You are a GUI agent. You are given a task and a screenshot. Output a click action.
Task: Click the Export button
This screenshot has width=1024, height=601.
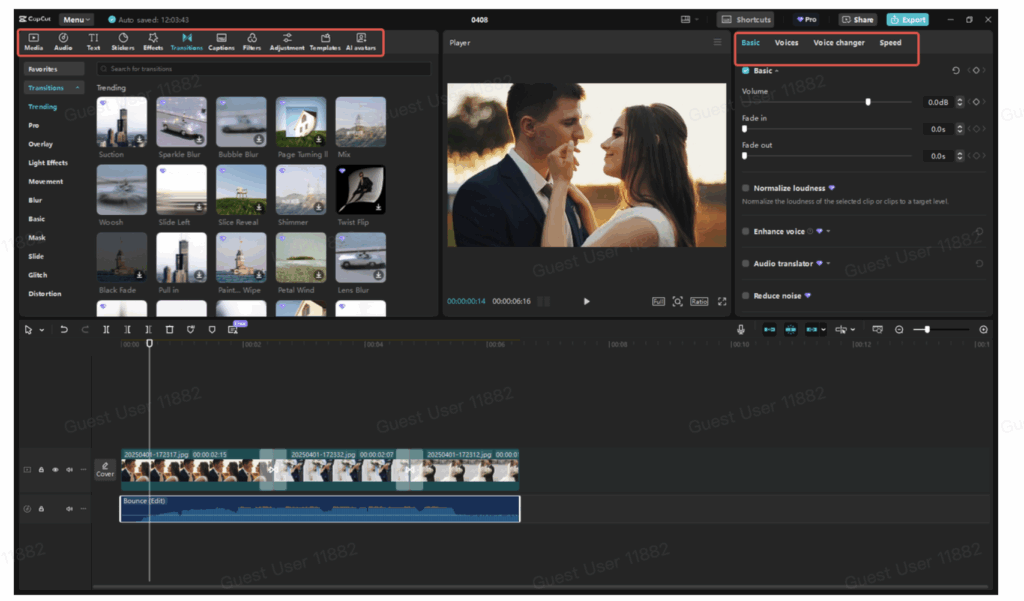tap(907, 19)
